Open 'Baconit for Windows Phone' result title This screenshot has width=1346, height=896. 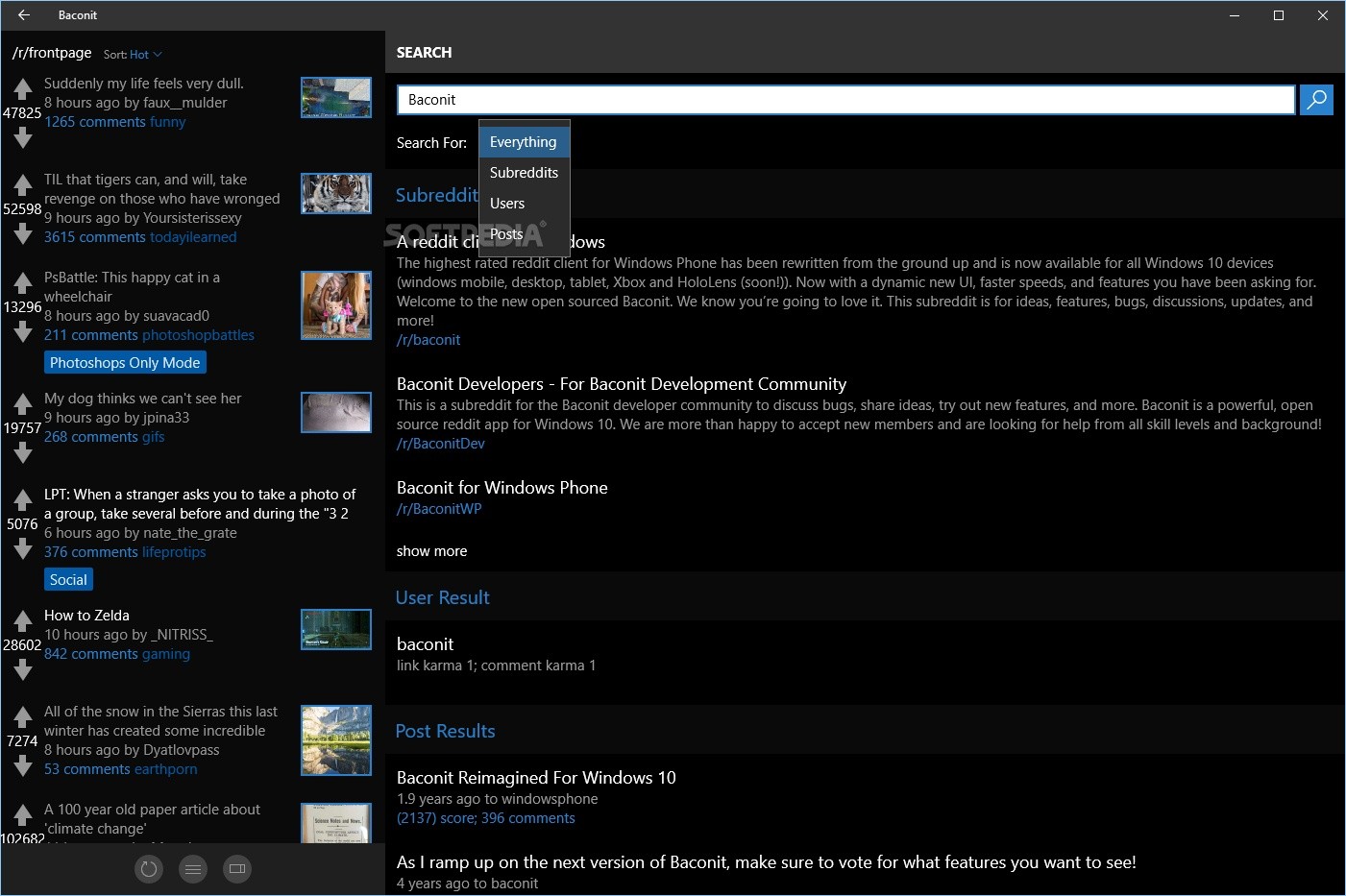point(502,488)
